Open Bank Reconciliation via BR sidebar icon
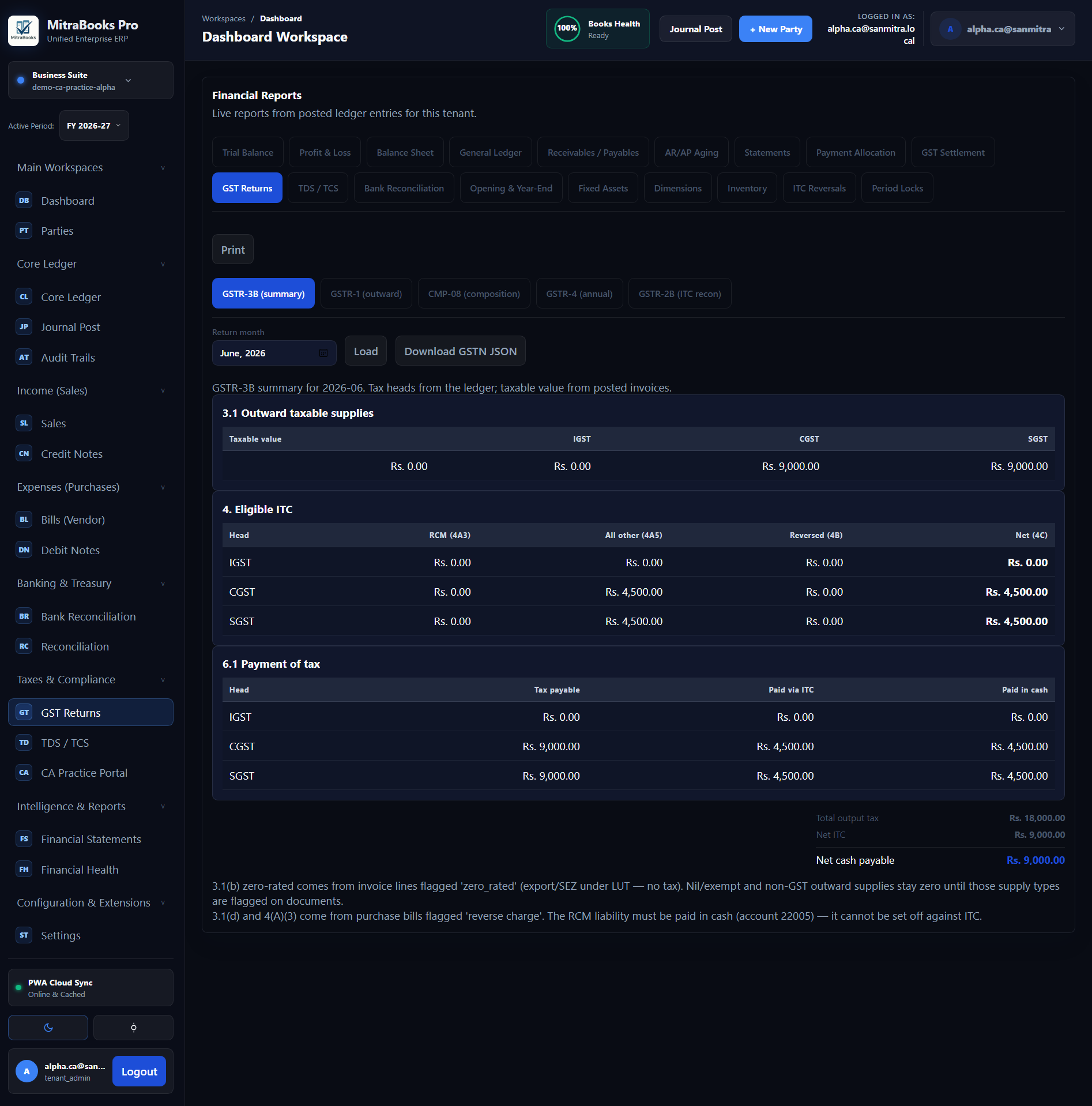 click(x=24, y=616)
